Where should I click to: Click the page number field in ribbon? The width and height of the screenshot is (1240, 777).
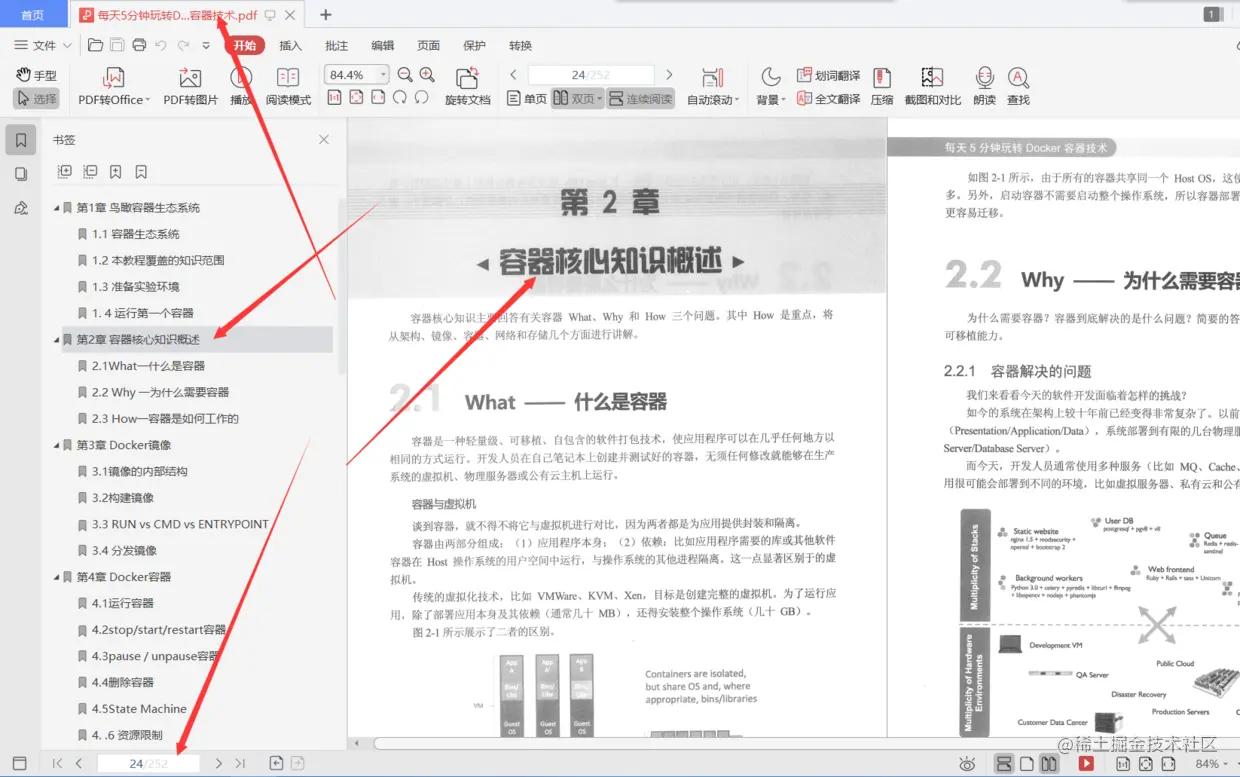click(x=591, y=75)
